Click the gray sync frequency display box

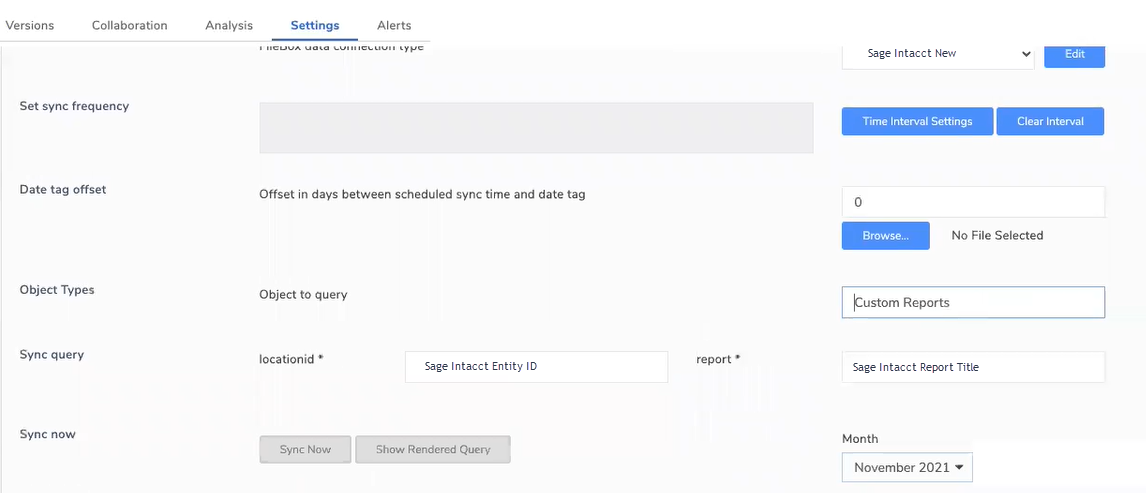pyautogui.click(x=536, y=128)
